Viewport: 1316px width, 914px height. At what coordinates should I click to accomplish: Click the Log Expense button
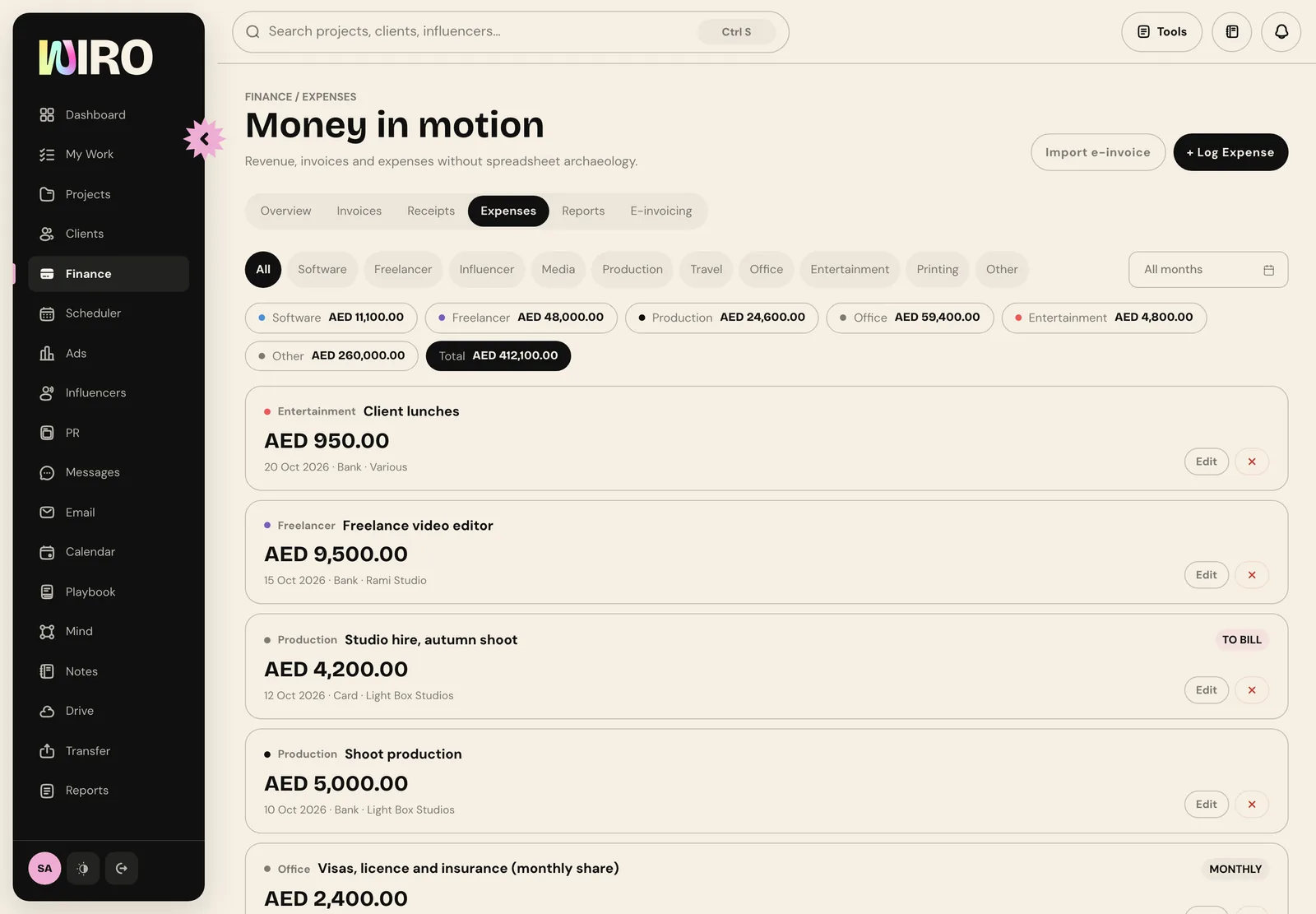[1230, 152]
